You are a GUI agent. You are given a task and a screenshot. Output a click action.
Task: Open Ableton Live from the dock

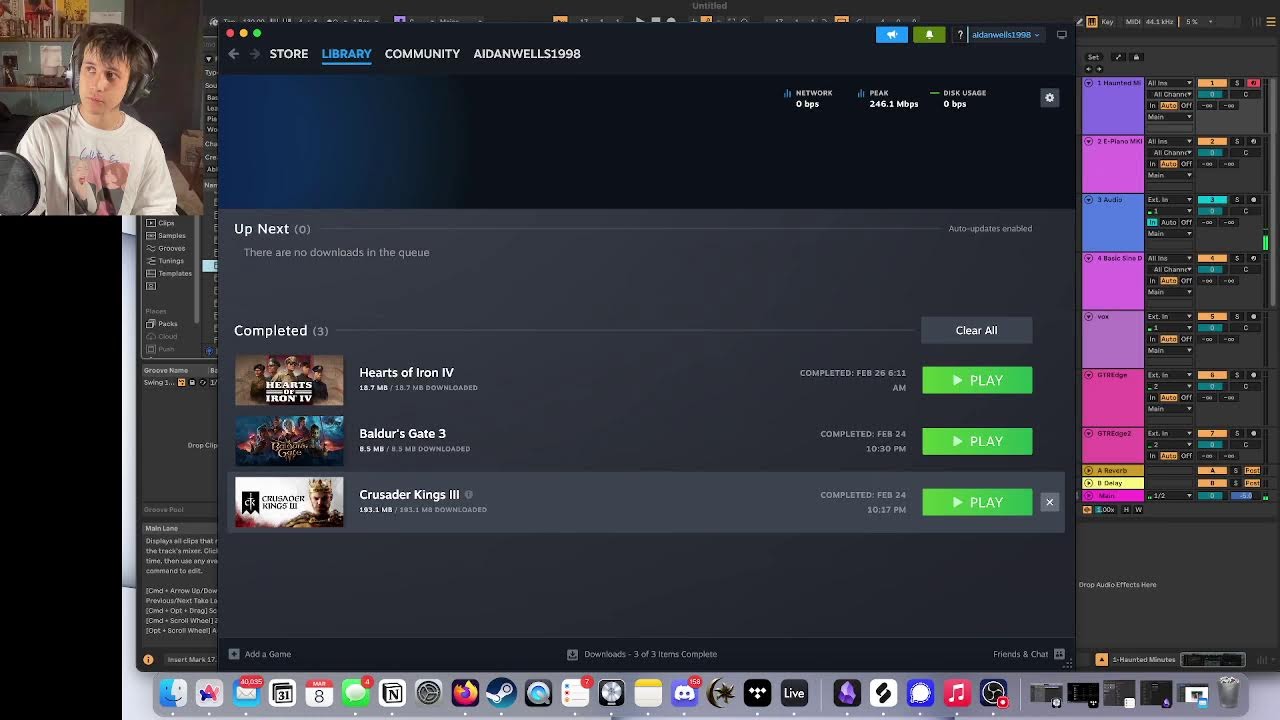click(794, 693)
